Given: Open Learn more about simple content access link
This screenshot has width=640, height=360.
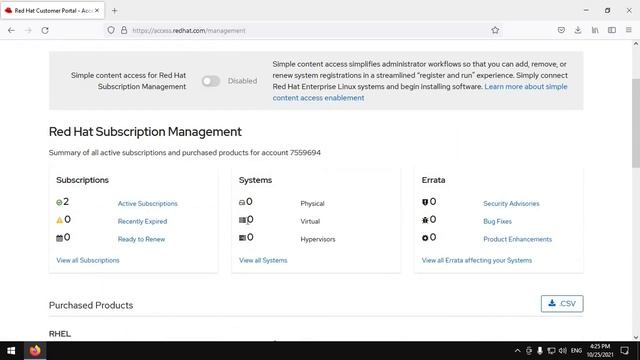Looking at the screenshot, I should click(420, 92).
